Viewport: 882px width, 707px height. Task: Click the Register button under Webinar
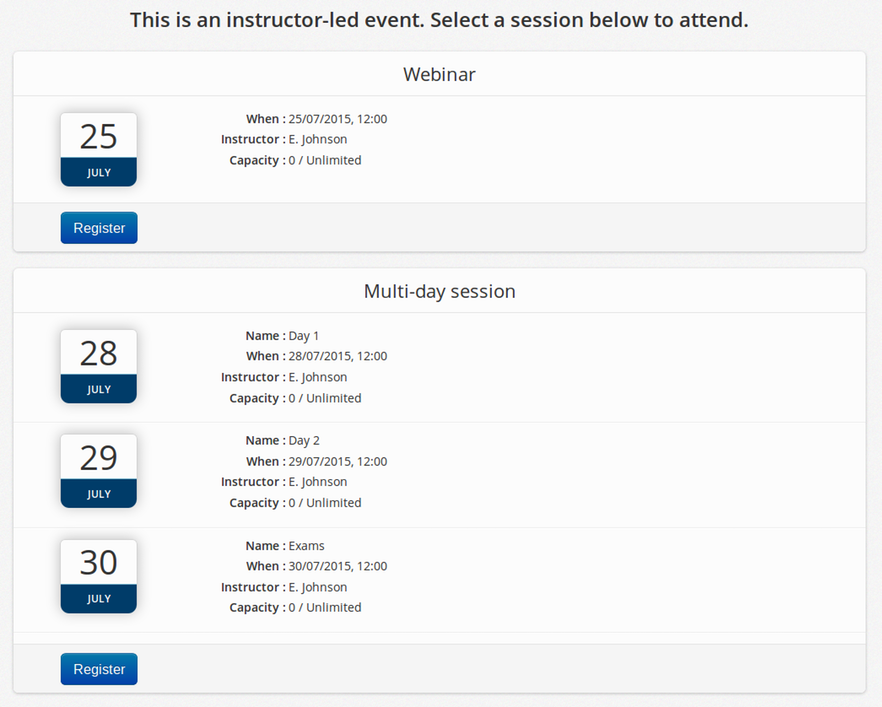[99, 228]
